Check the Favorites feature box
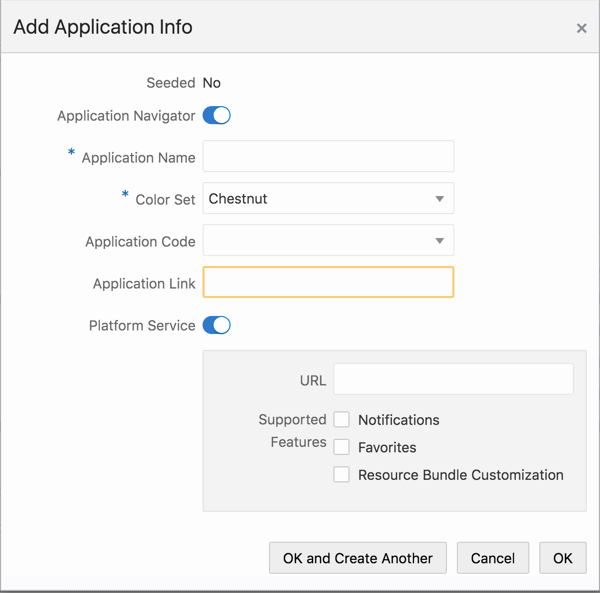The width and height of the screenshot is (600, 593). point(342,447)
